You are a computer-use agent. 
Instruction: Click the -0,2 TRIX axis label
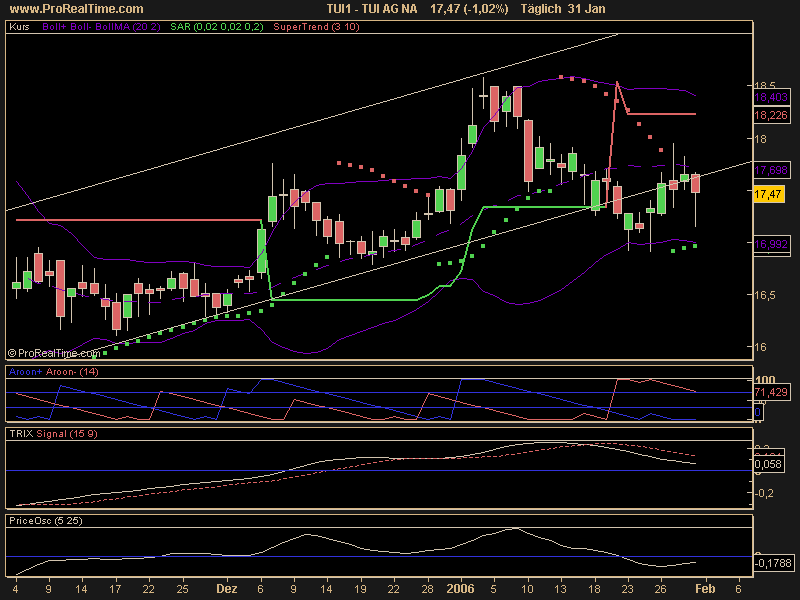click(x=764, y=493)
